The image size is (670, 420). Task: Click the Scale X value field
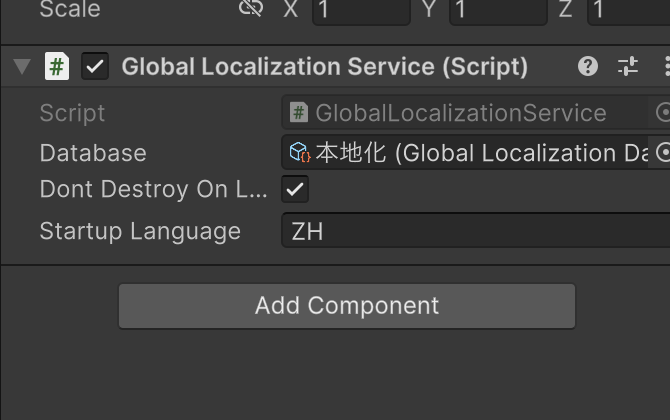[x=360, y=10]
